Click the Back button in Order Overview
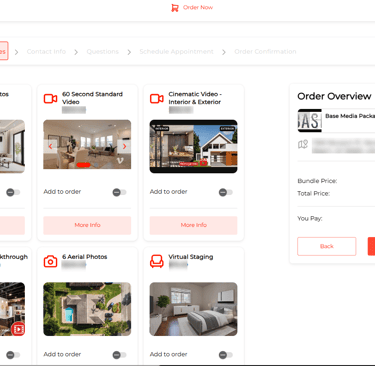This screenshot has height=366, width=375. coord(327,246)
